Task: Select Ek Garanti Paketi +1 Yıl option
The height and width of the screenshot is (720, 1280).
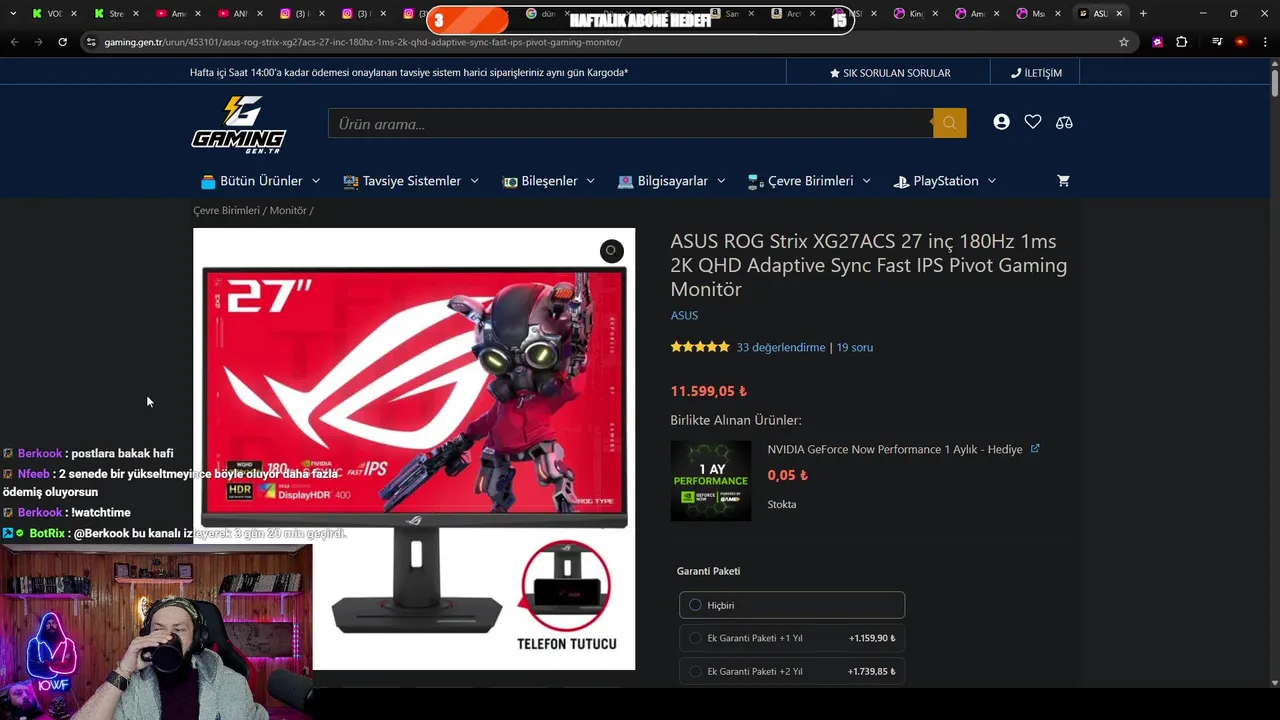Action: pos(792,638)
